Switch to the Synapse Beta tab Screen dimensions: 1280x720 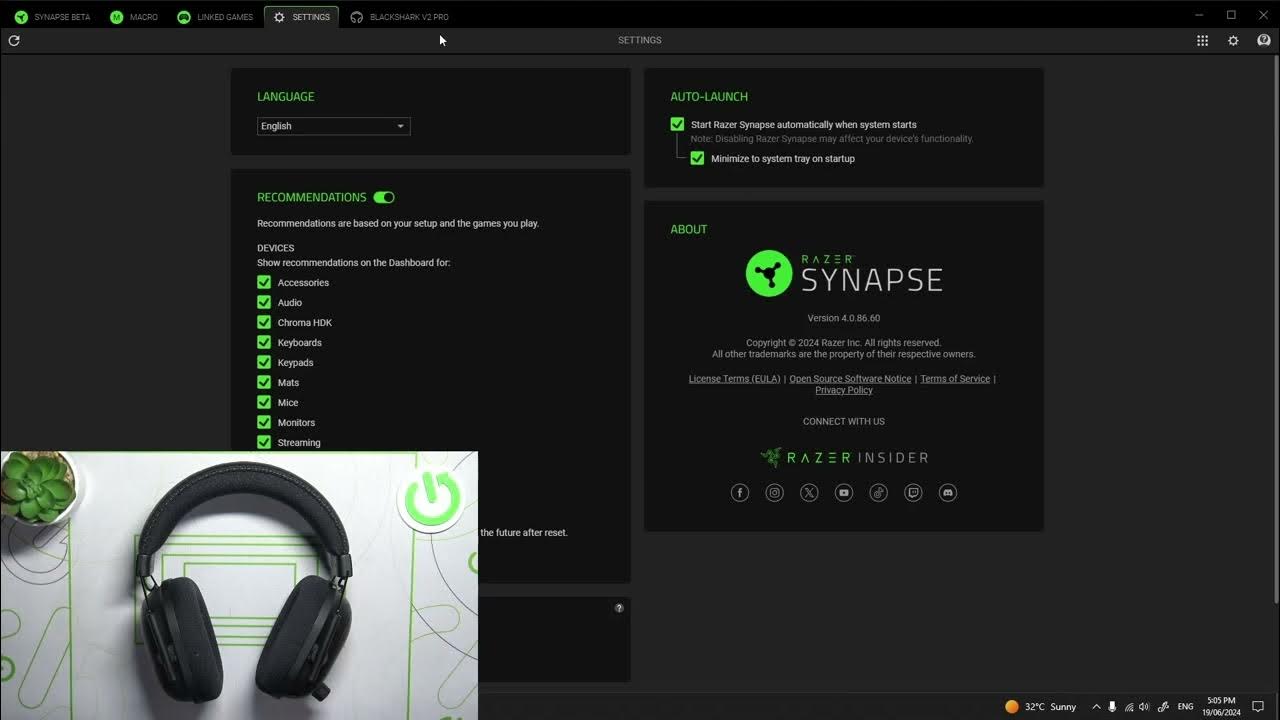pos(52,17)
